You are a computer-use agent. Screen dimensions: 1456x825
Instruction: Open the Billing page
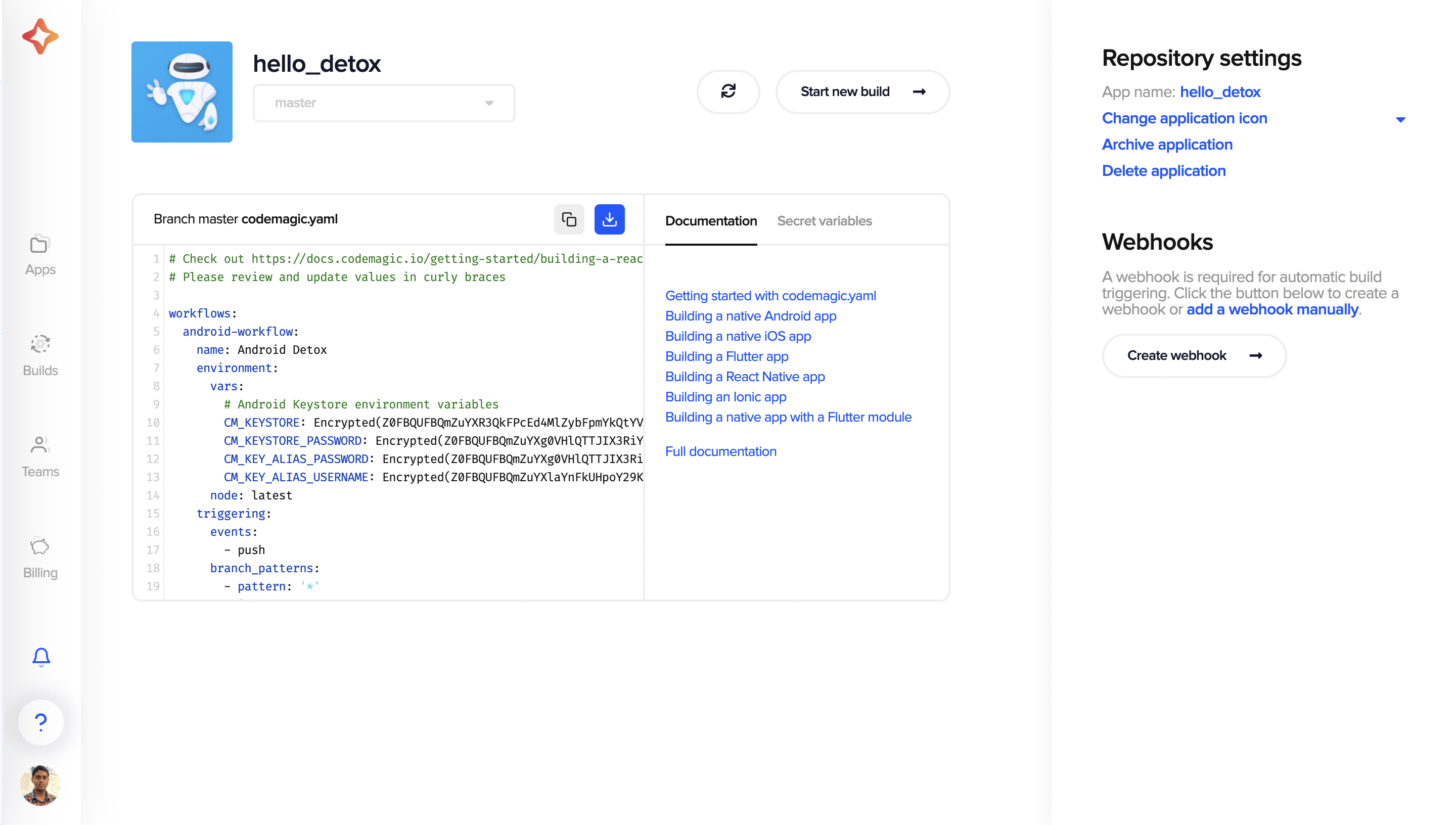(x=40, y=558)
